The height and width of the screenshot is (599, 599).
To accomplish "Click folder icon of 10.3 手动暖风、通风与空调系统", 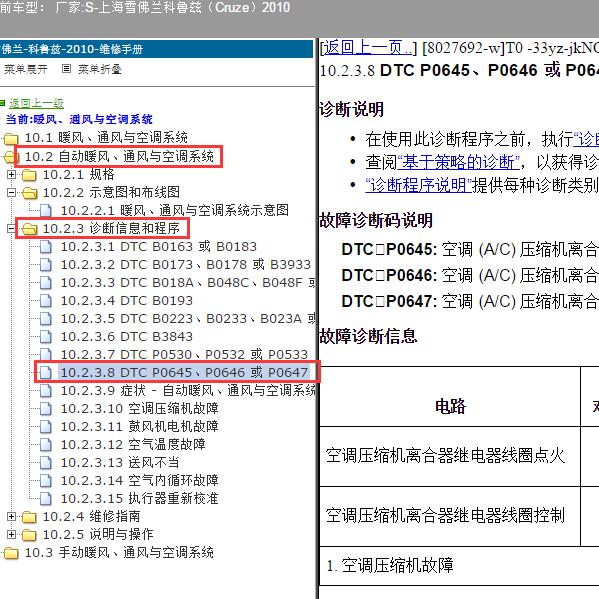I will coord(11,553).
